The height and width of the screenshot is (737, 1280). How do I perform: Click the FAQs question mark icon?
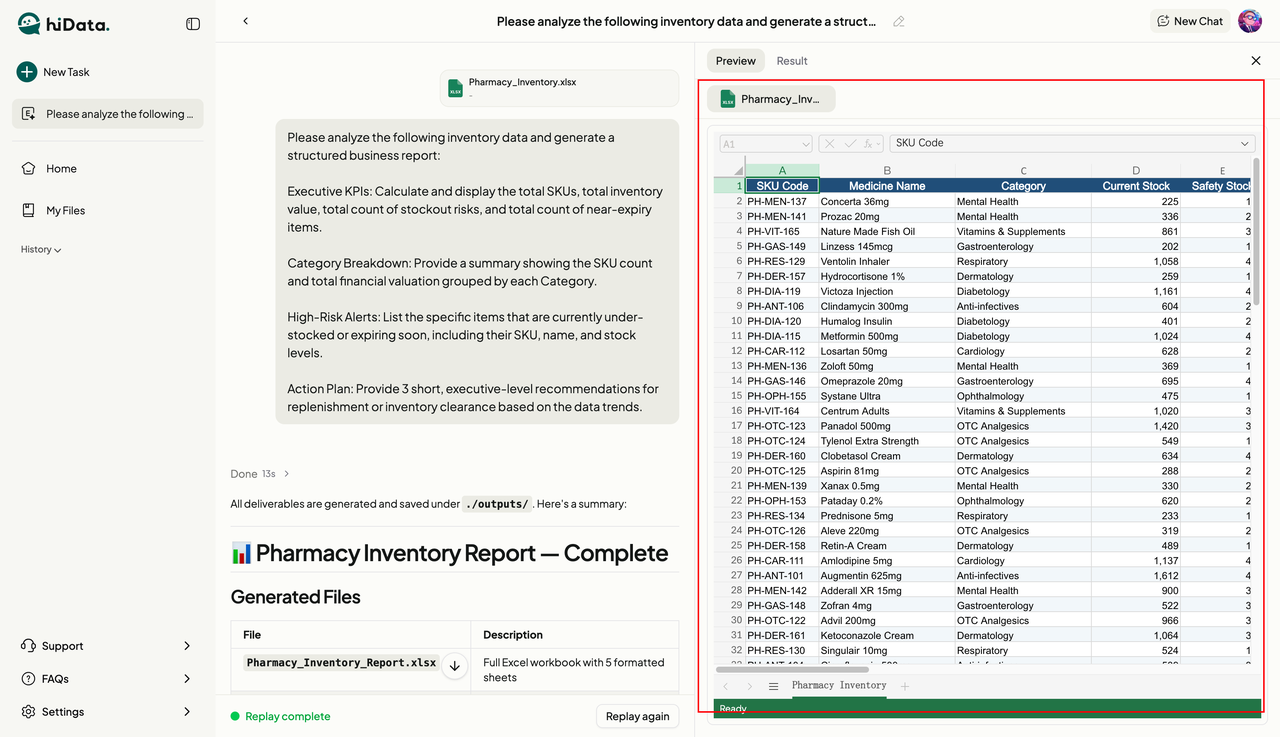[x=28, y=679]
